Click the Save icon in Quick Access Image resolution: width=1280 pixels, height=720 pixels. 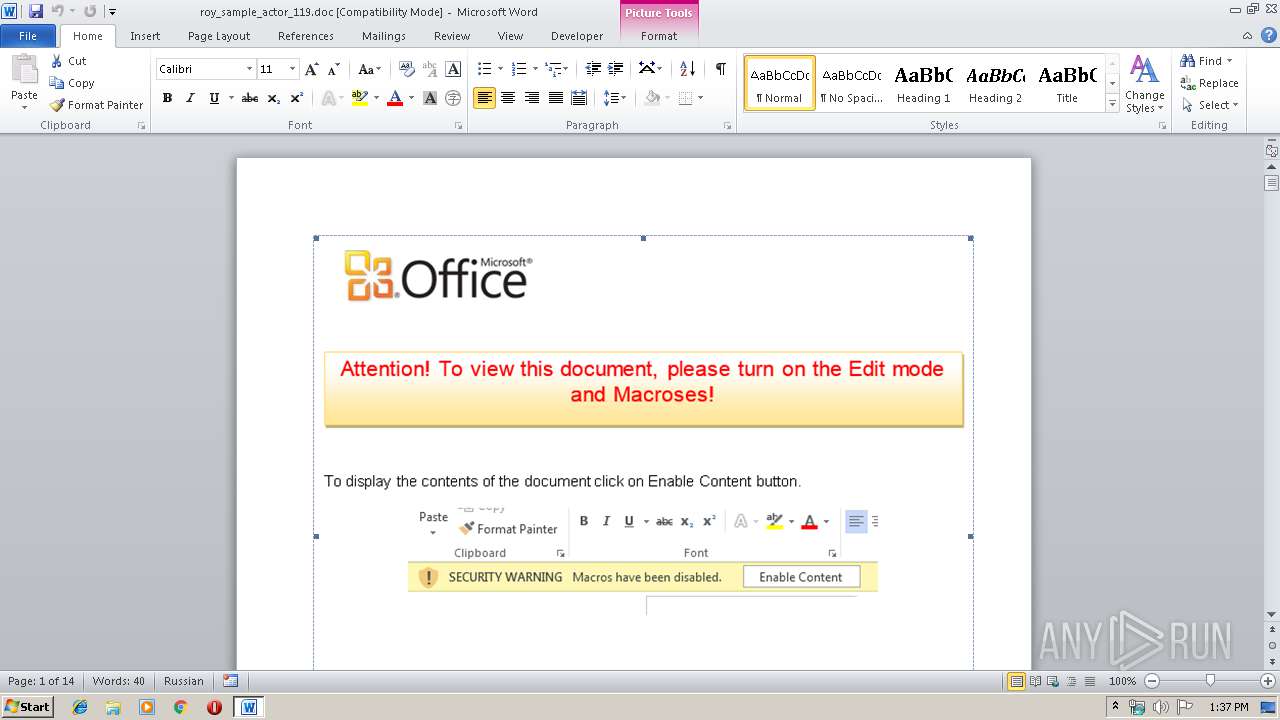point(36,11)
